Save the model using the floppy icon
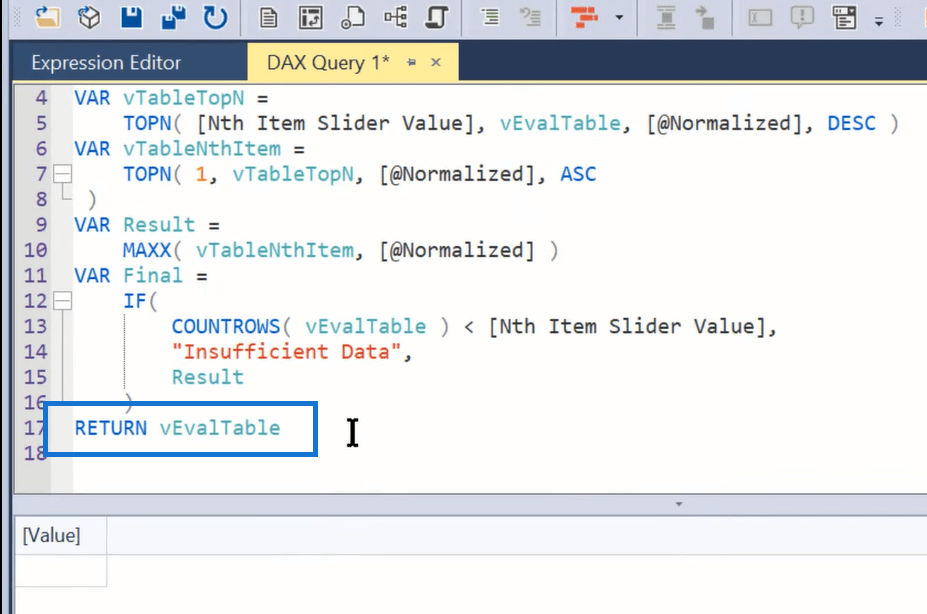 click(x=131, y=17)
